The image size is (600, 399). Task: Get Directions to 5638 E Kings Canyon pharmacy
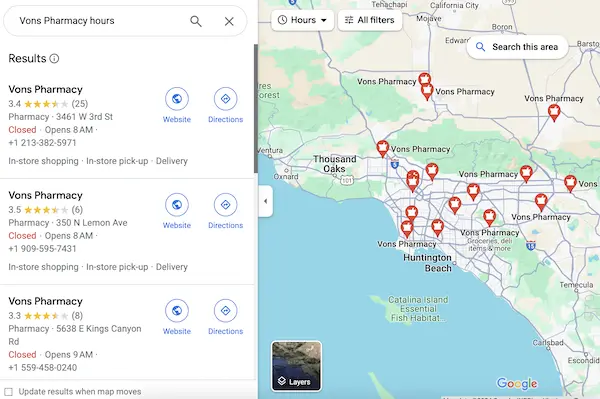225,317
